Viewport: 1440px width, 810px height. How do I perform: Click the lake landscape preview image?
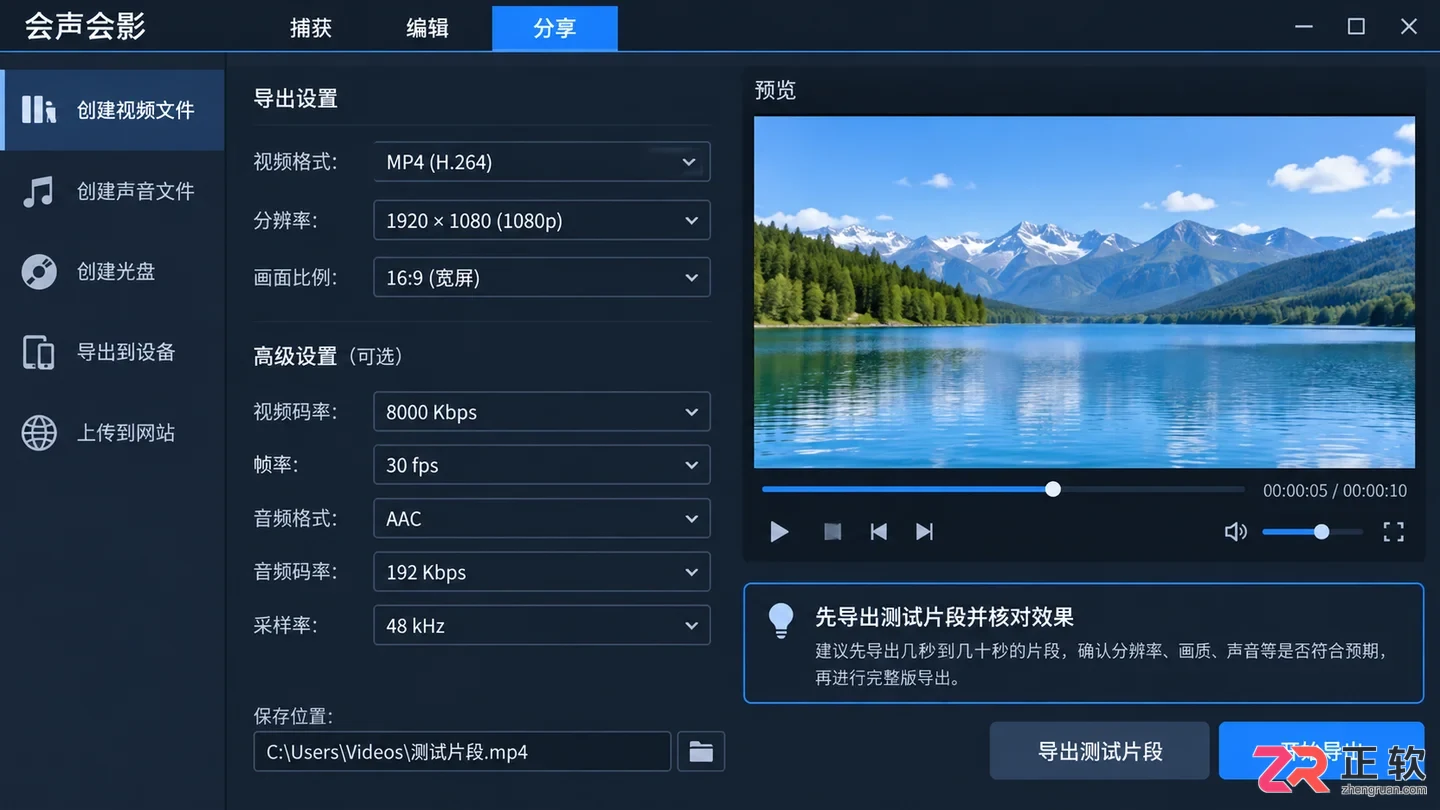point(1084,293)
